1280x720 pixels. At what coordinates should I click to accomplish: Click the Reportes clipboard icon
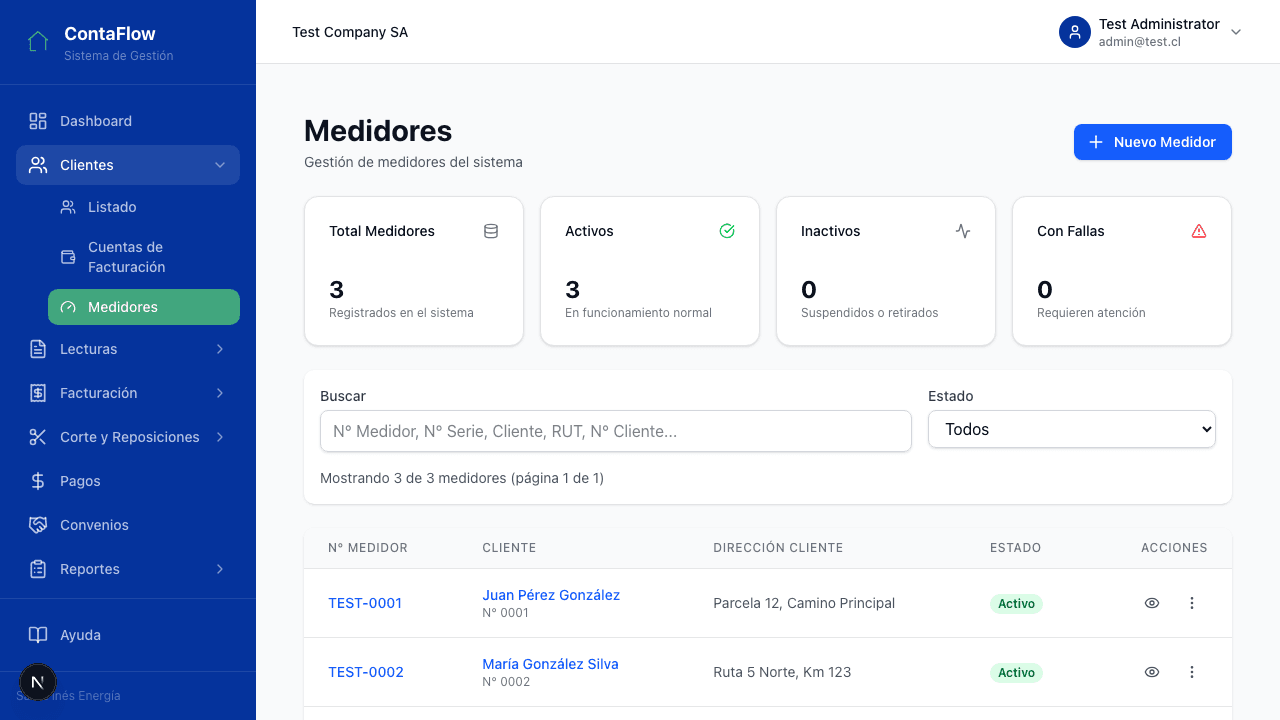pyautogui.click(x=38, y=569)
